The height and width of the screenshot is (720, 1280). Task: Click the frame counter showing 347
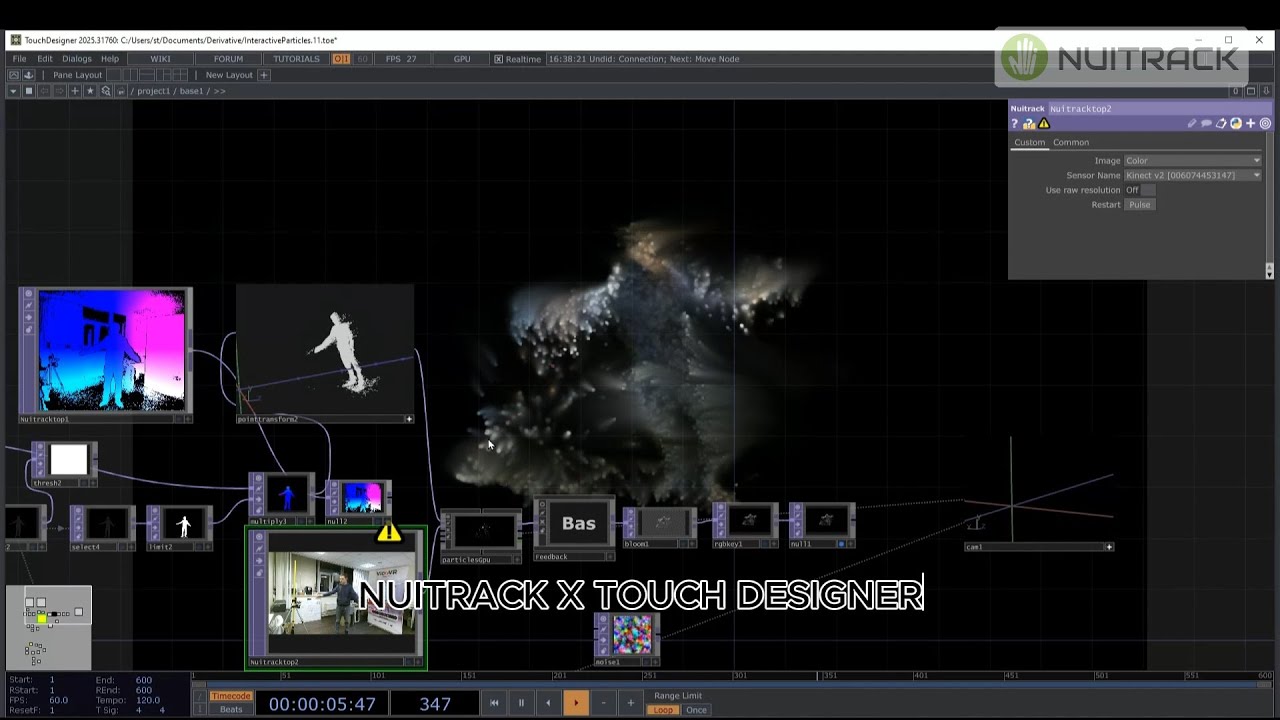point(435,704)
